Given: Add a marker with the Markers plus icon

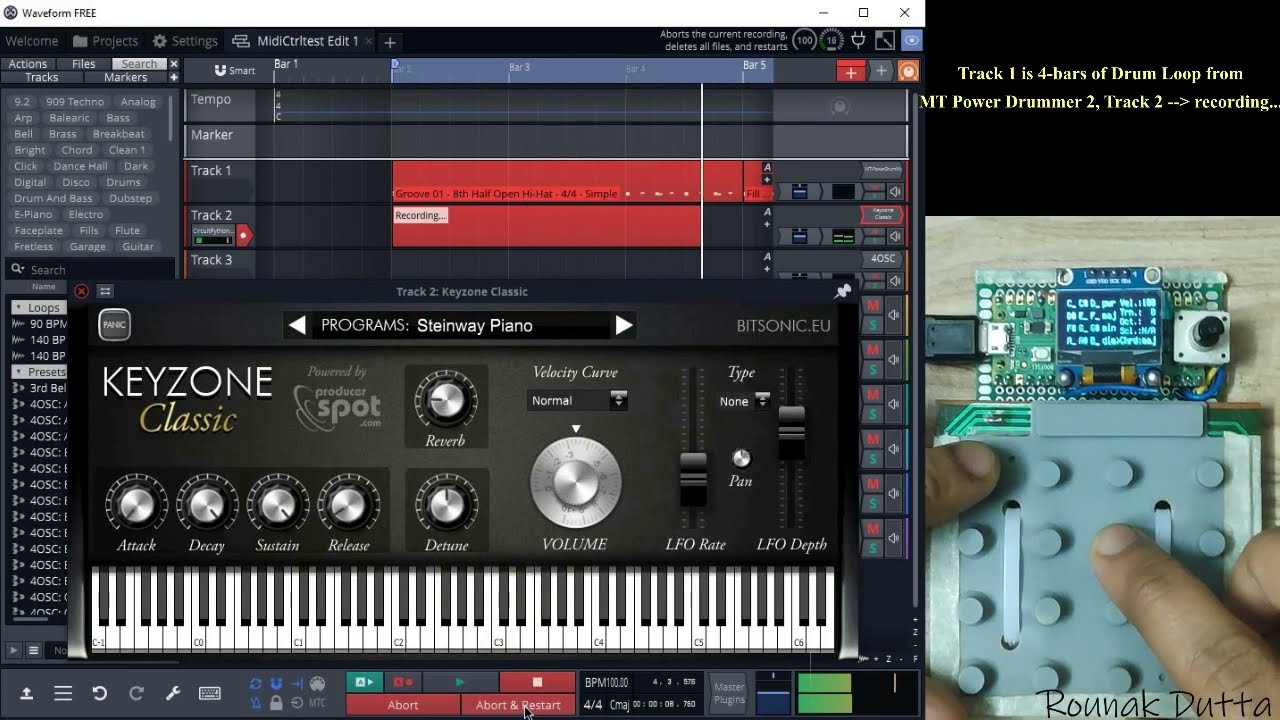Looking at the screenshot, I should point(173,77).
